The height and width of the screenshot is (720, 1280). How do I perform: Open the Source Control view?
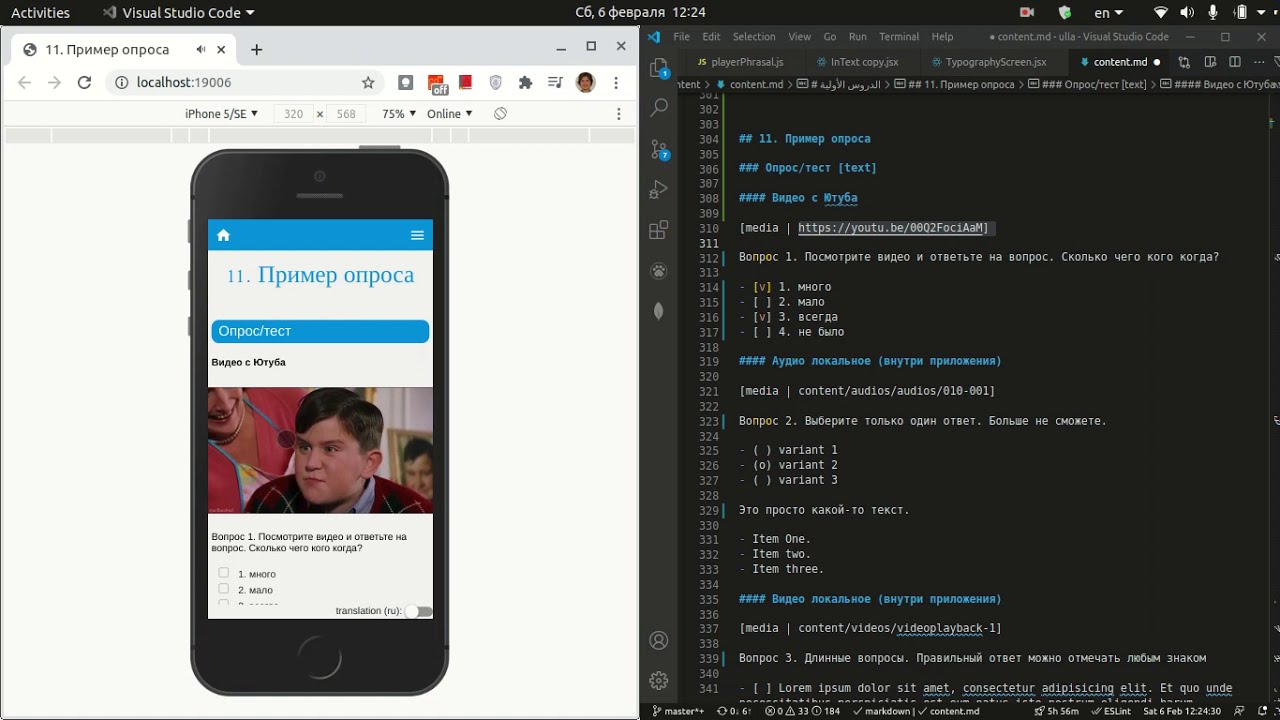tap(658, 149)
